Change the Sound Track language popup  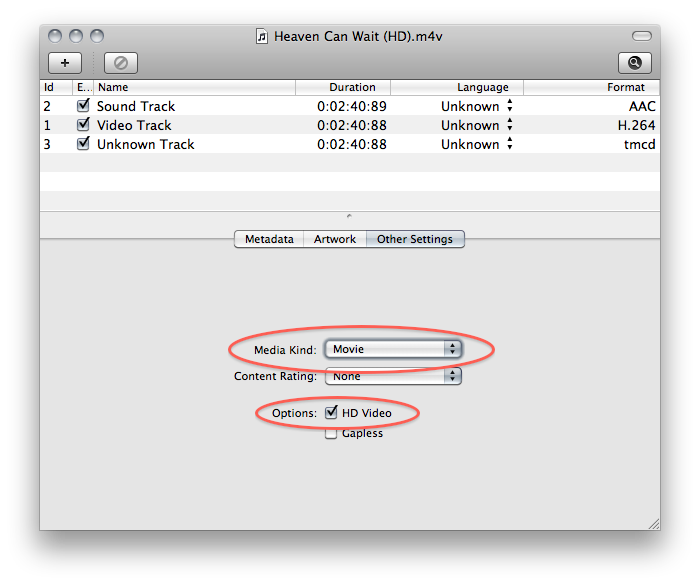click(x=510, y=106)
